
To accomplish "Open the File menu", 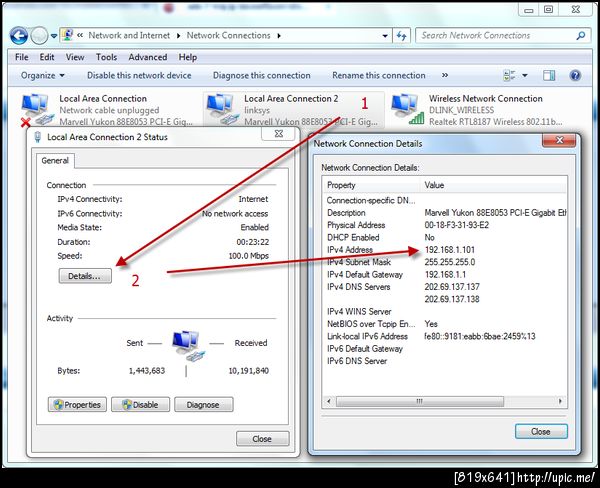I will pyautogui.click(x=21, y=57).
